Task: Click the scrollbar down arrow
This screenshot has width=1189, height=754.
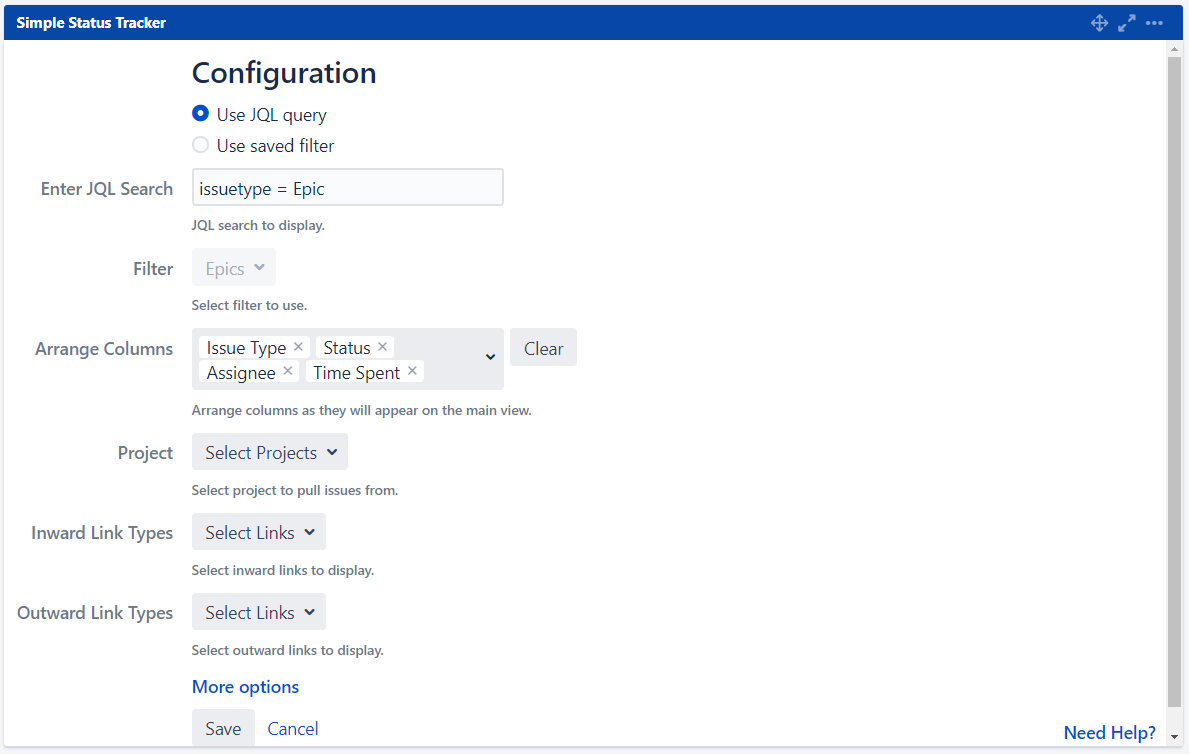Action: pyautogui.click(x=1174, y=736)
